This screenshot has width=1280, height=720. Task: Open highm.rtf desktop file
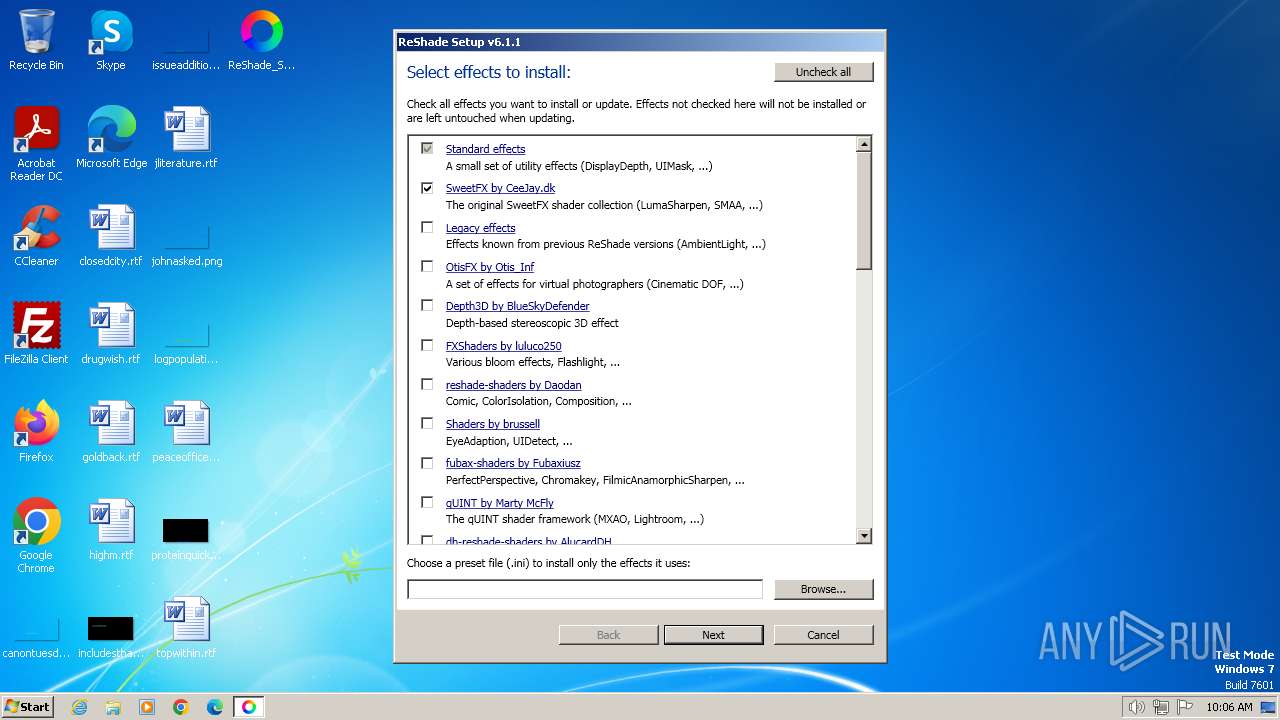[x=111, y=530]
